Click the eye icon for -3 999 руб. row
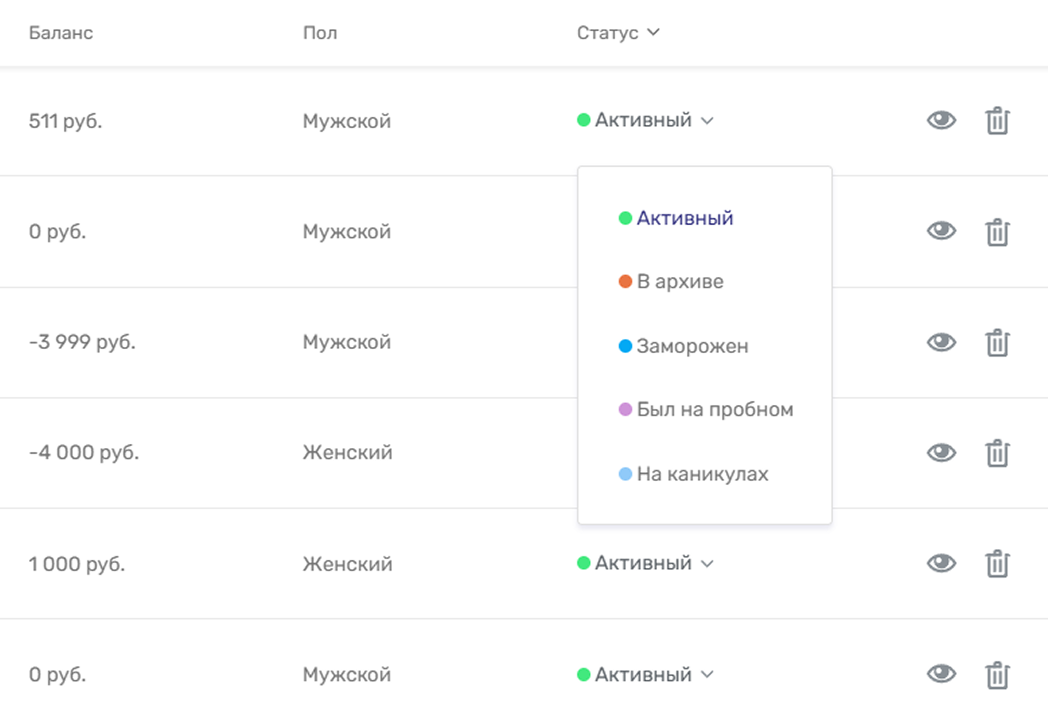The height and width of the screenshot is (728, 1048). (x=941, y=342)
